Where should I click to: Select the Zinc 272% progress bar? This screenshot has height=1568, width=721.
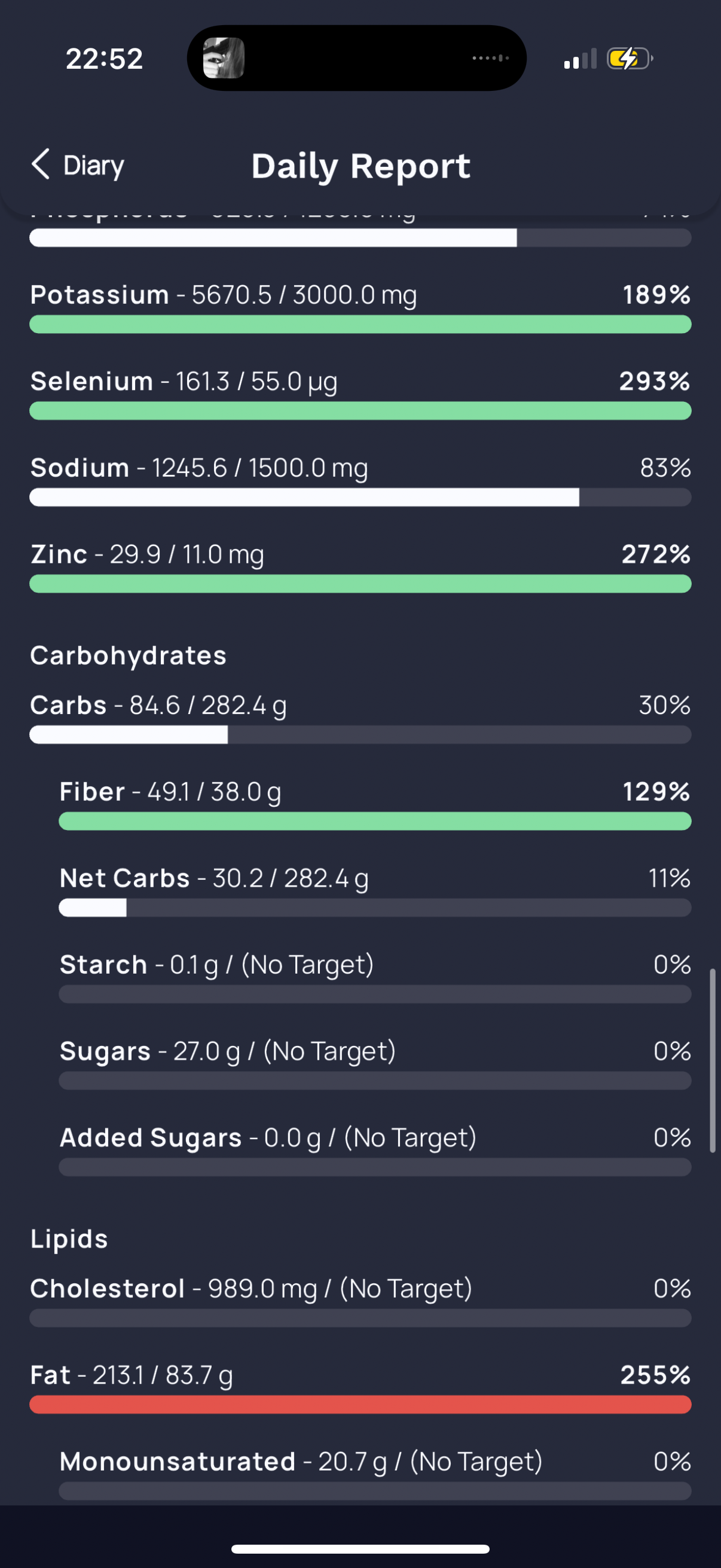pos(360,584)
